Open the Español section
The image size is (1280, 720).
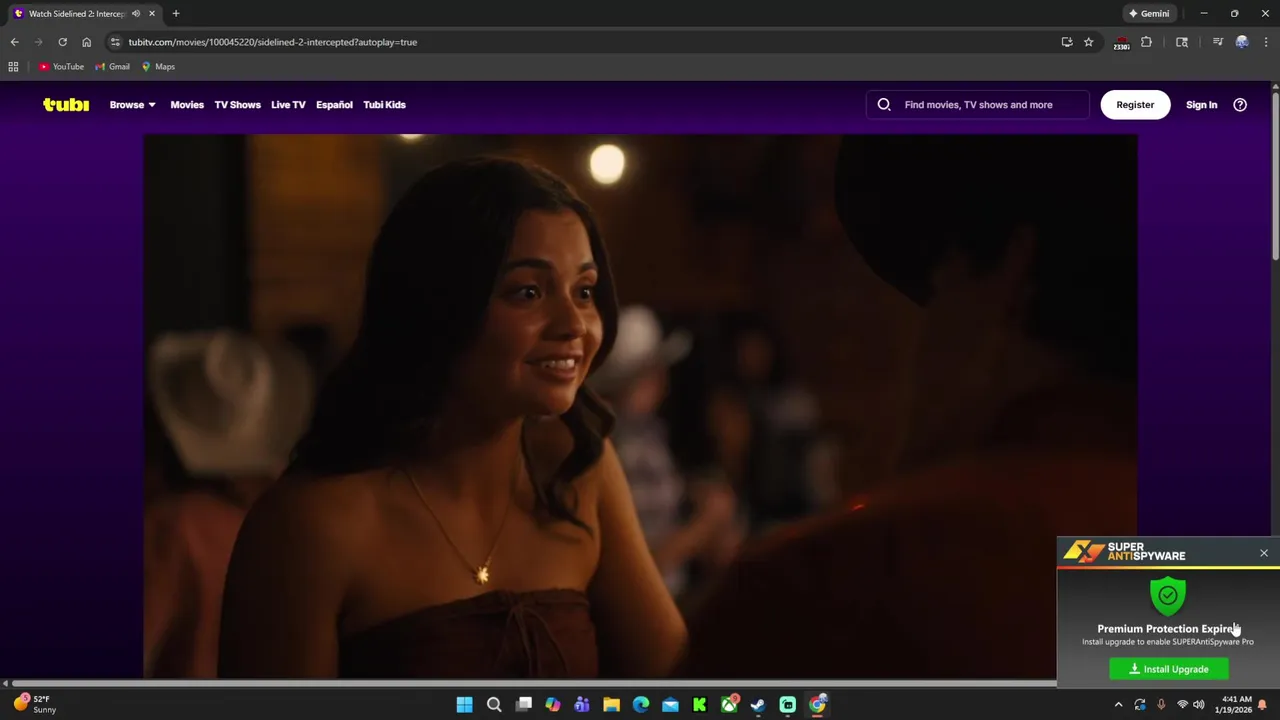coord(334,104)
